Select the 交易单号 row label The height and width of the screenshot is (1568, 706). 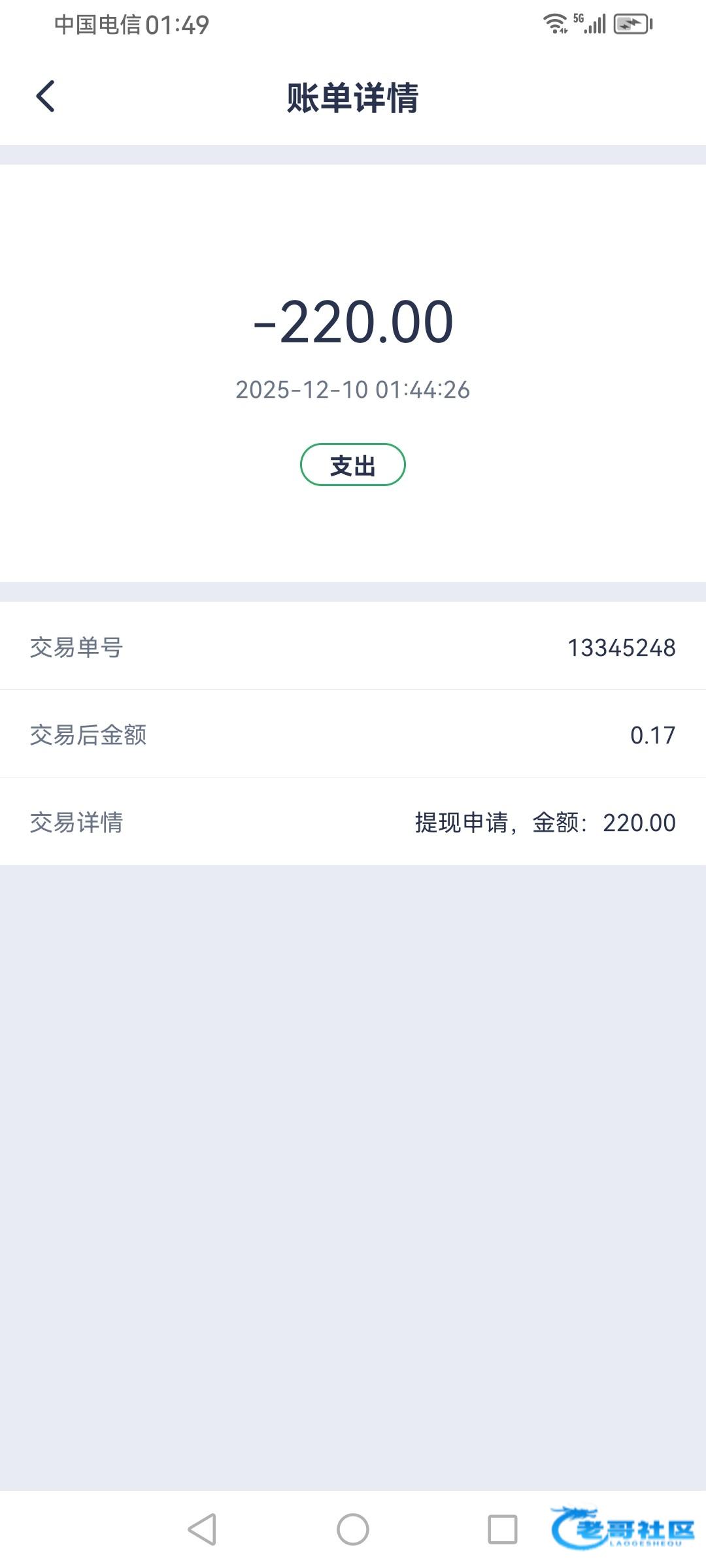coord(76,647)
